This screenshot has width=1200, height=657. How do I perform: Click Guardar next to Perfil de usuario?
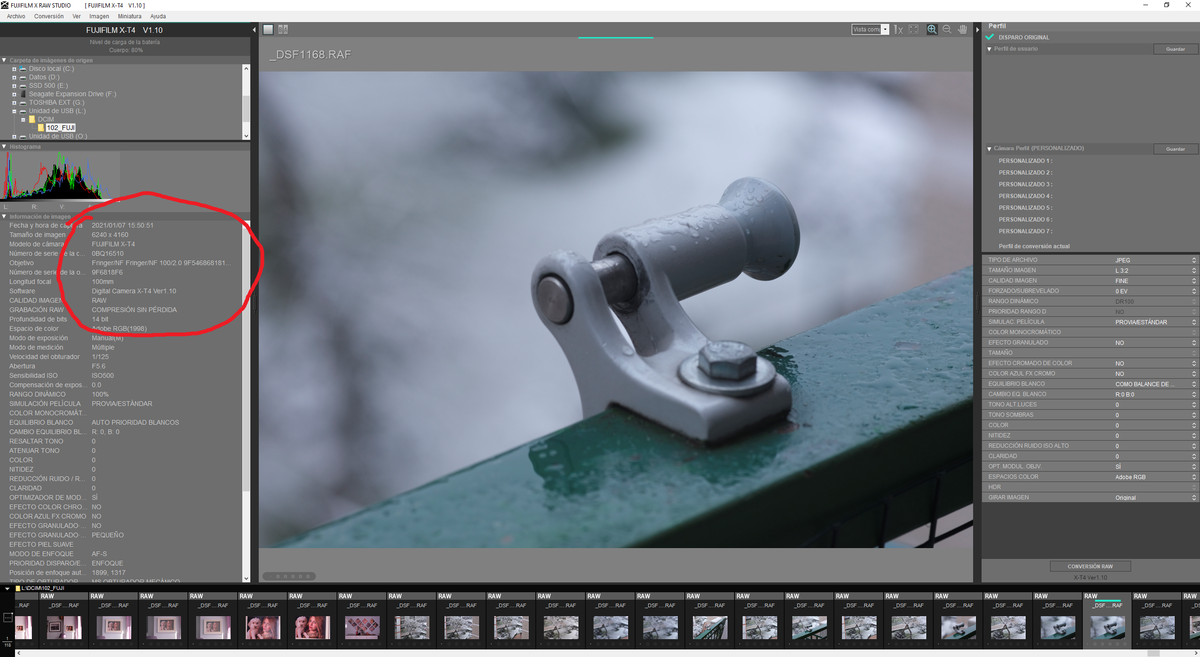(1174, 49)
